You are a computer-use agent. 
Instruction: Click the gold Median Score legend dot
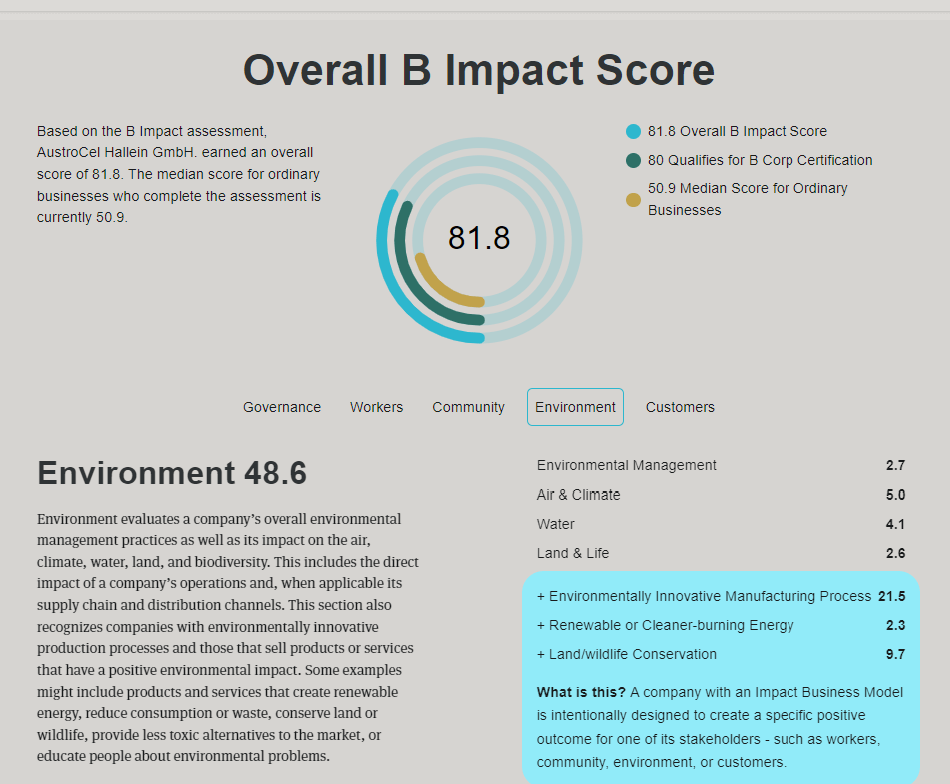point(633,200)
